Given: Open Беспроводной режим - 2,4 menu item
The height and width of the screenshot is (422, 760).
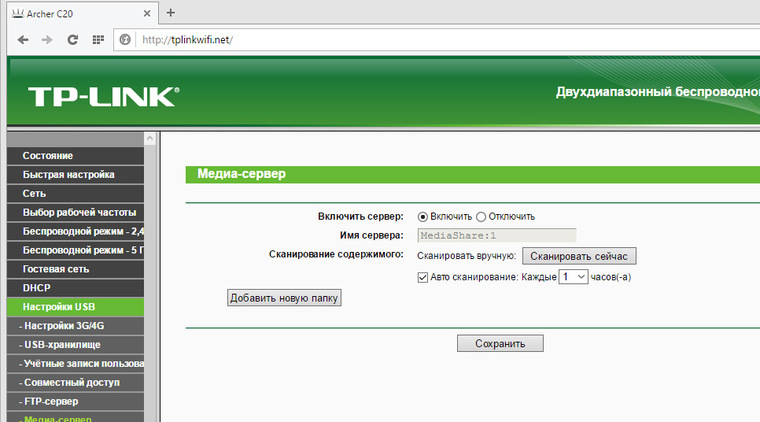Looking at the screenshot, I should click(76, 231).
